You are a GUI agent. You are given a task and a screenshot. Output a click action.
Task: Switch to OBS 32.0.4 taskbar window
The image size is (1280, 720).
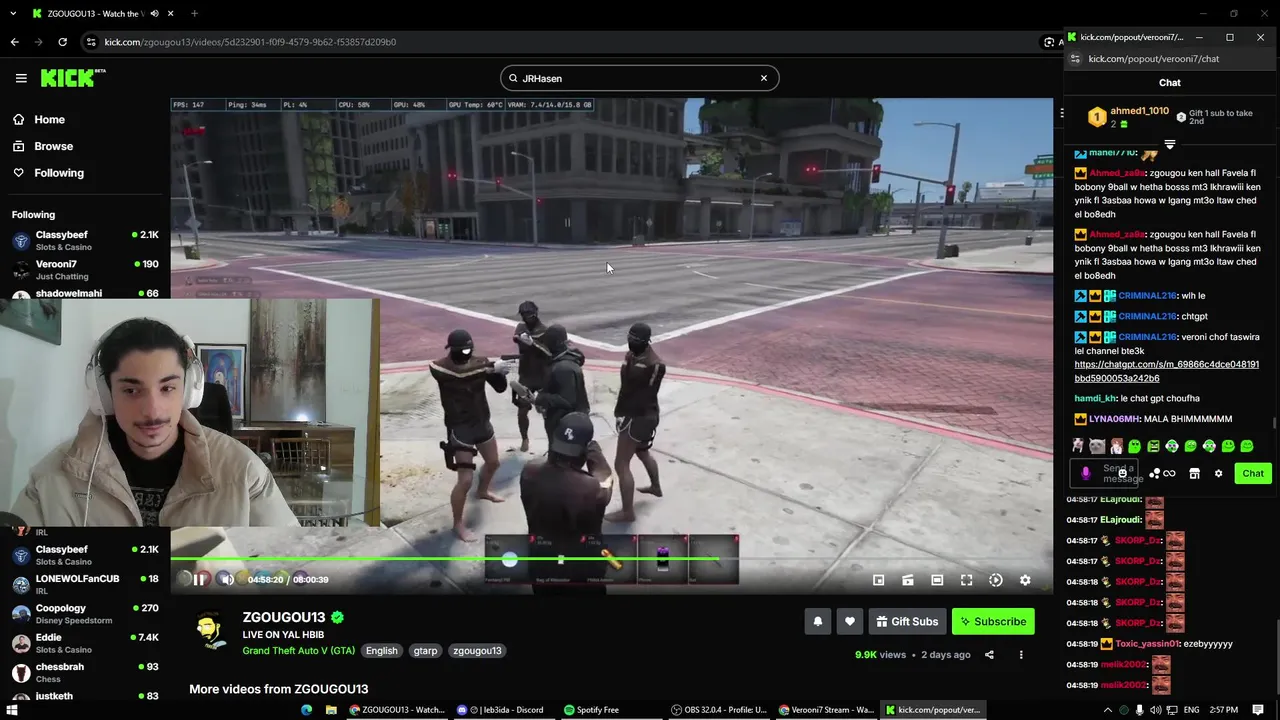tap(719, 710)
